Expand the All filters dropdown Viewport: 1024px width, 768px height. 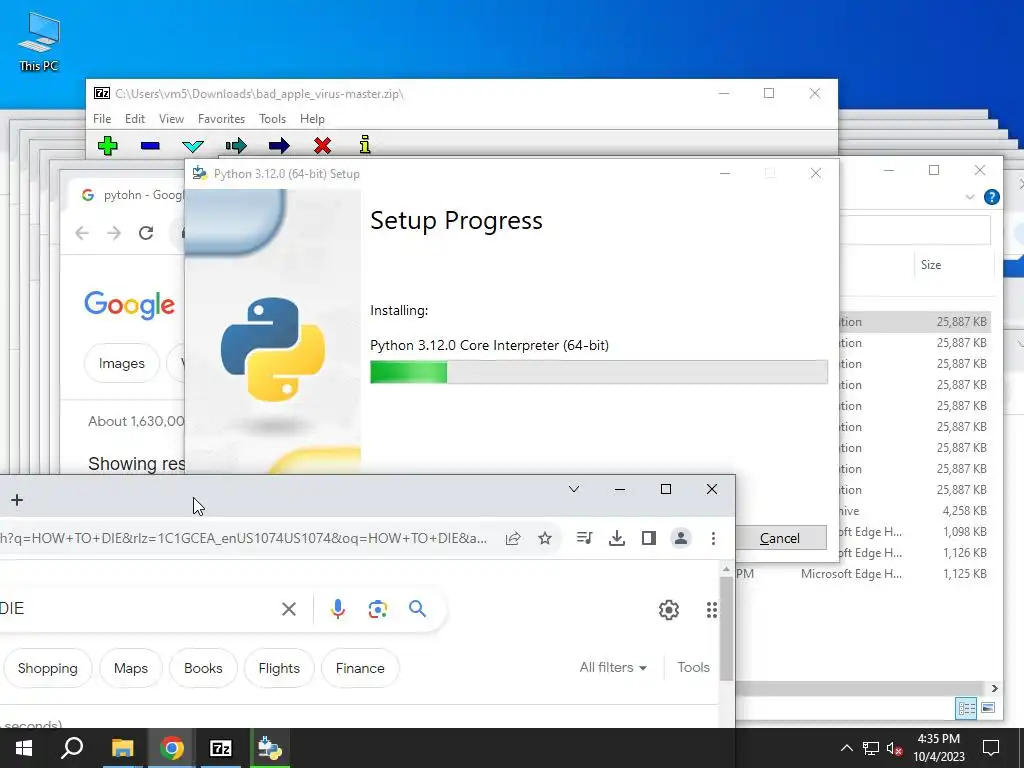pyautogui.click(x=613, y=667)
